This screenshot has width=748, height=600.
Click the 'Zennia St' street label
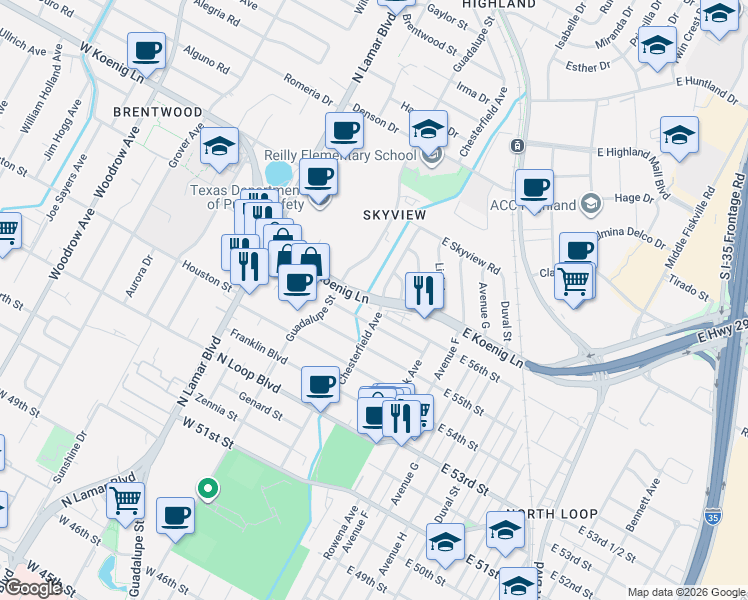coord(216,407)
